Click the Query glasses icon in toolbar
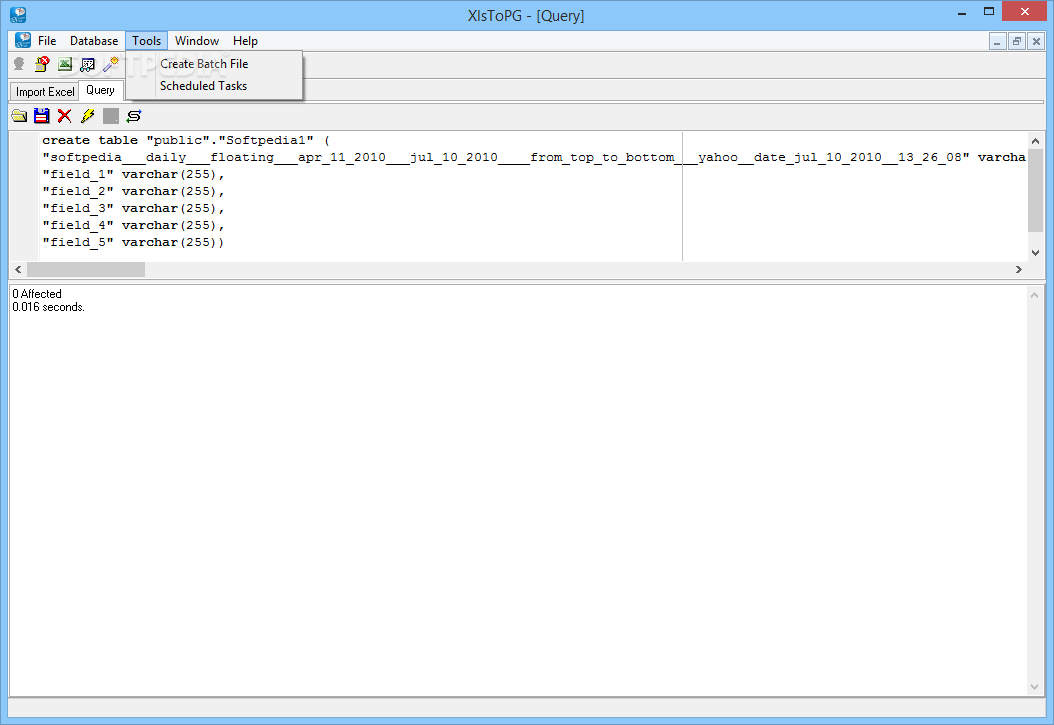 click(x=87, y=65)
